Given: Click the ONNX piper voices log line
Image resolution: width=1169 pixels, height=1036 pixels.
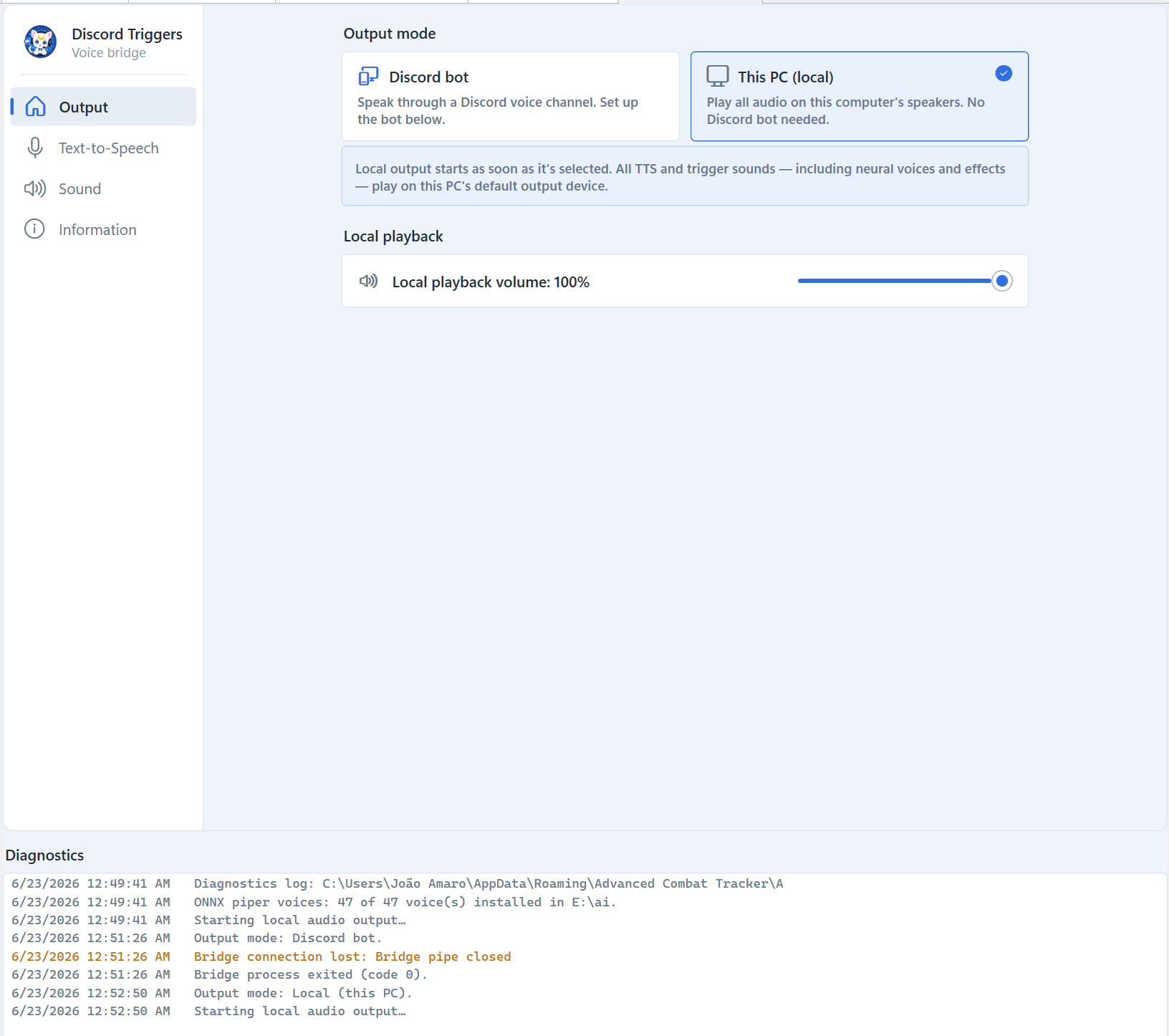Looking at the screenshot, I should coord(314,902).
